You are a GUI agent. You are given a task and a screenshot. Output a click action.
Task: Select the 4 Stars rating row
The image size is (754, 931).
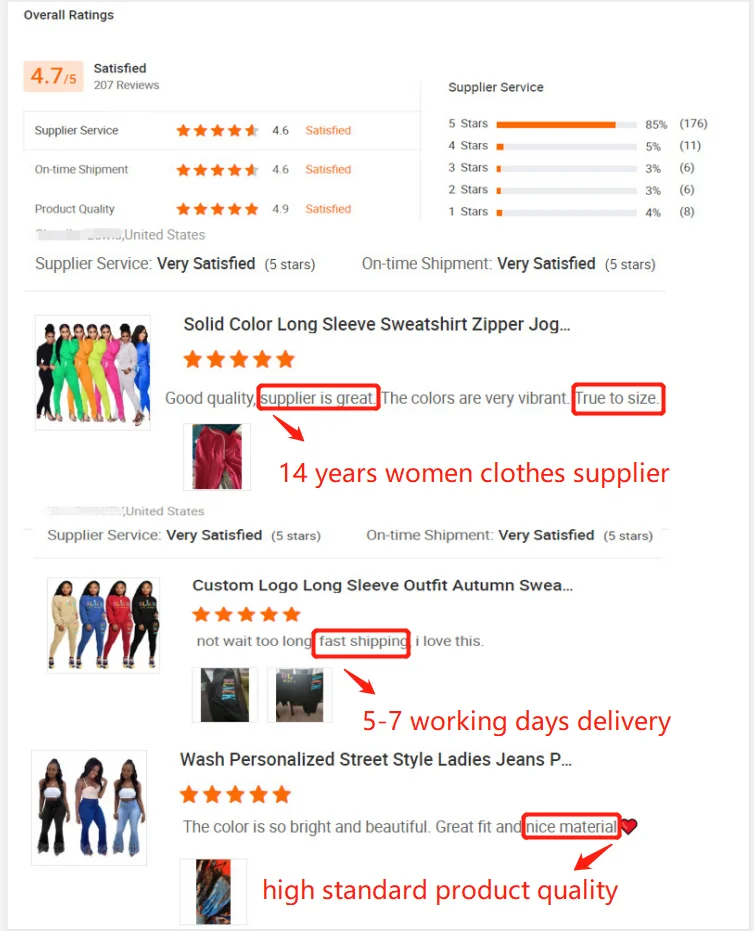pos(578,146)
